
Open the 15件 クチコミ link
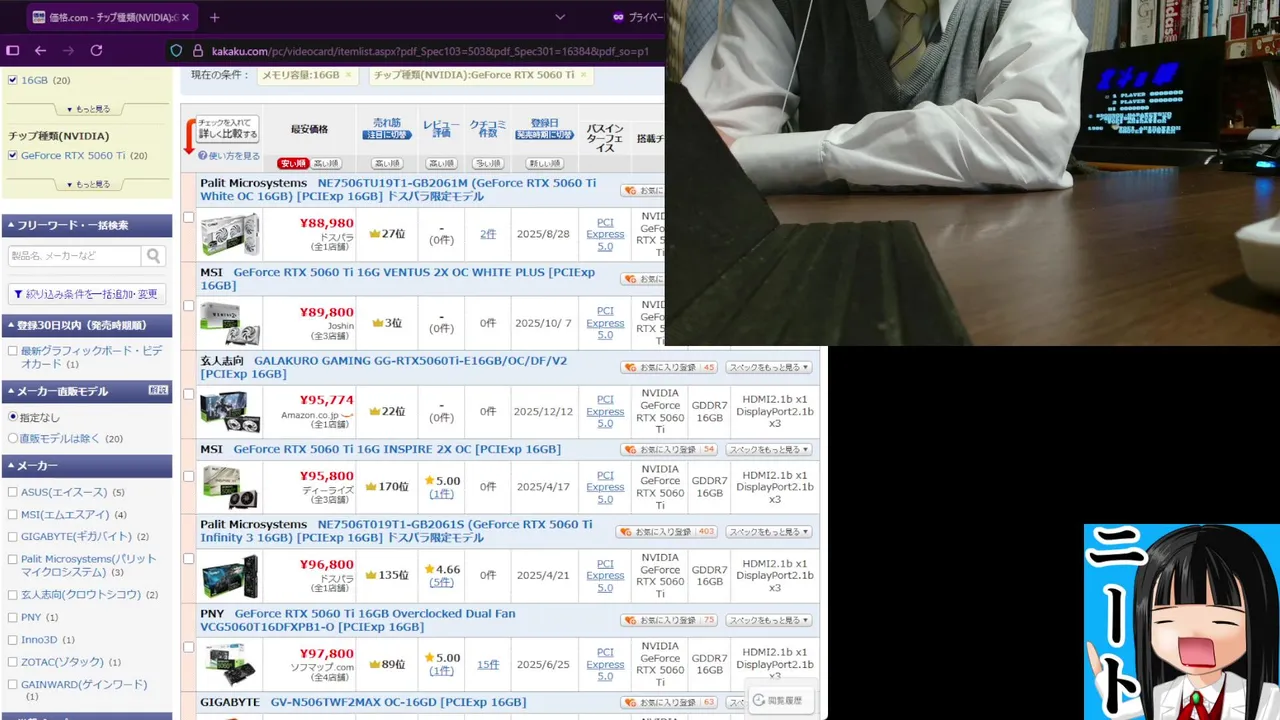tap(488, 664)
